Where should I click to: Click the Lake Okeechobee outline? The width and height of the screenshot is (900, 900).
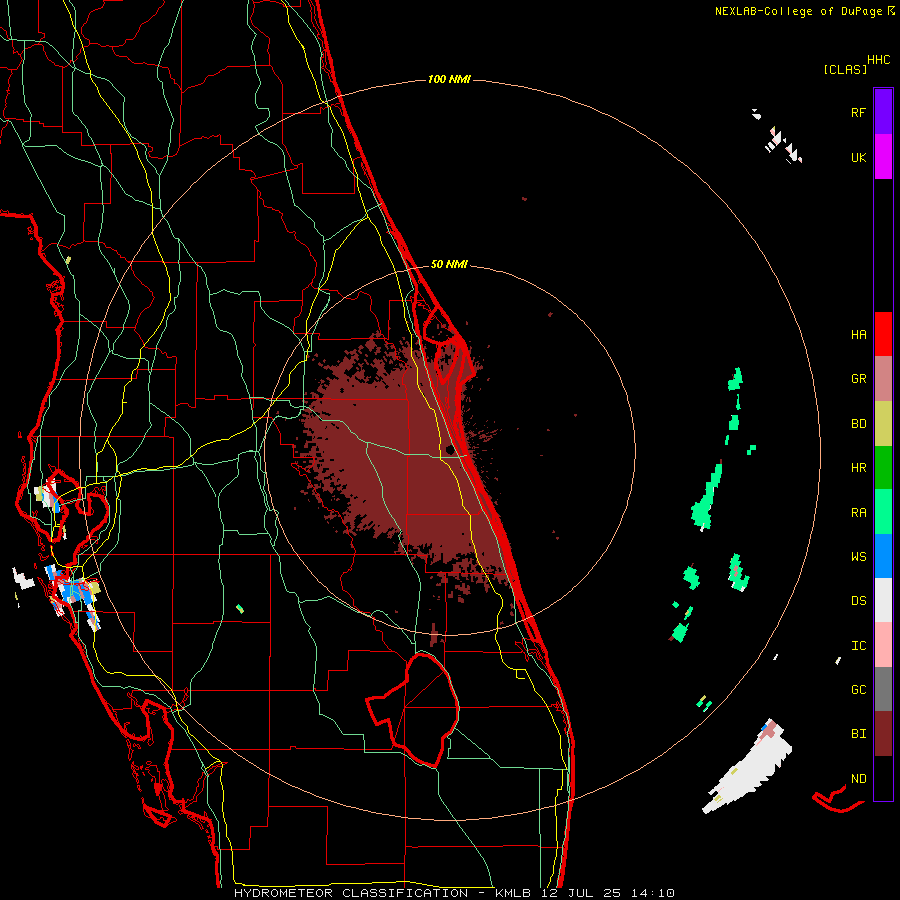(x=413, y=710)
